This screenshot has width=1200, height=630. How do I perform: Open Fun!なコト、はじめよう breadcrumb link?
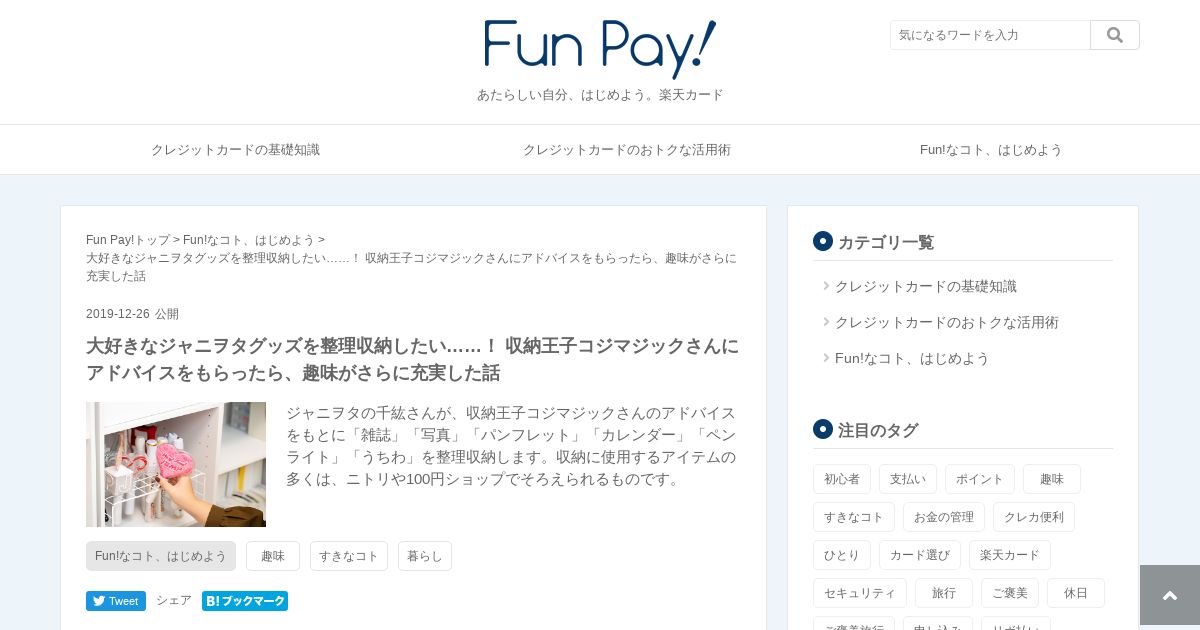coord(249,240)
